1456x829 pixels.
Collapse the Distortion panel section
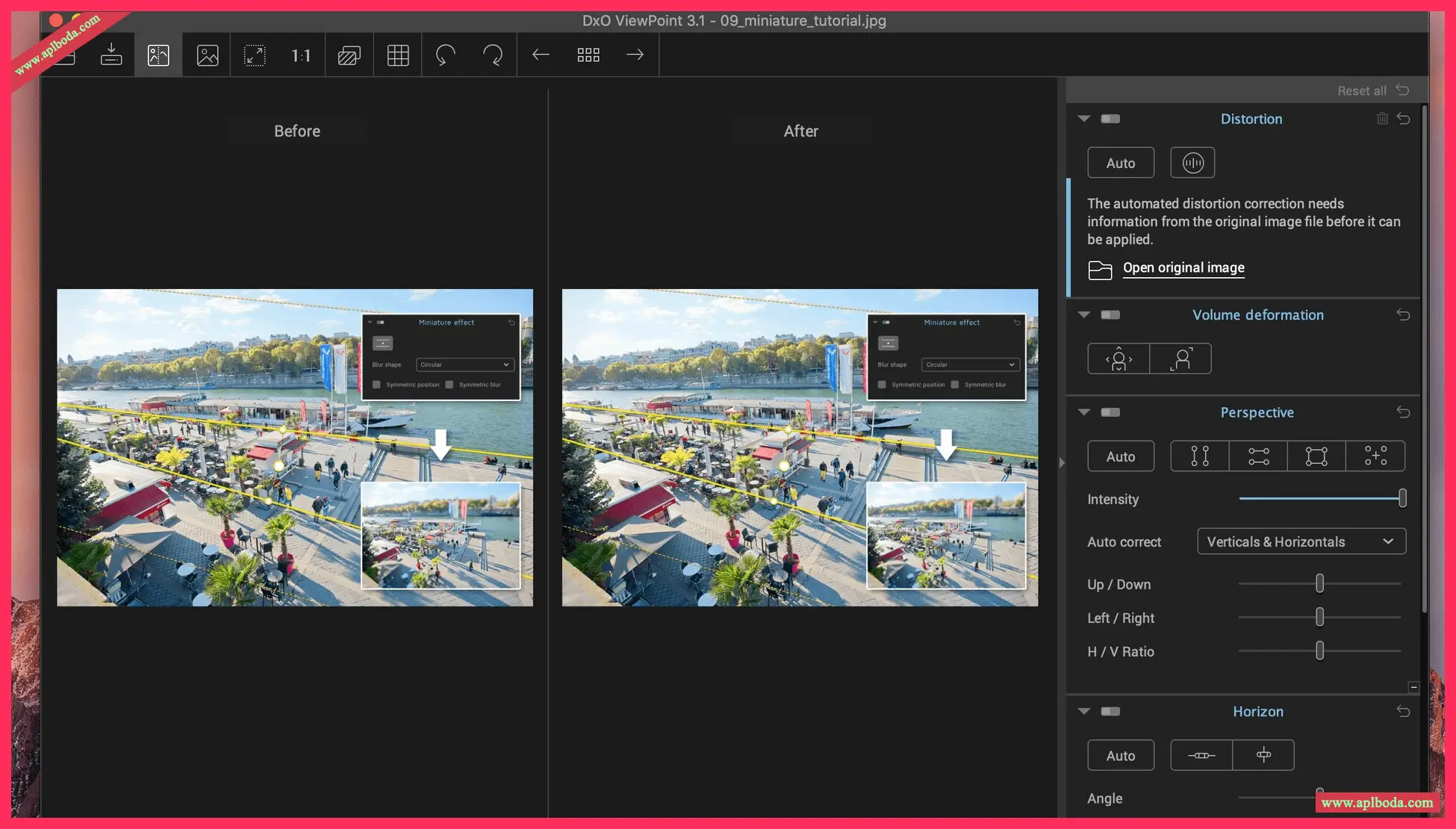pos(1084,119)
